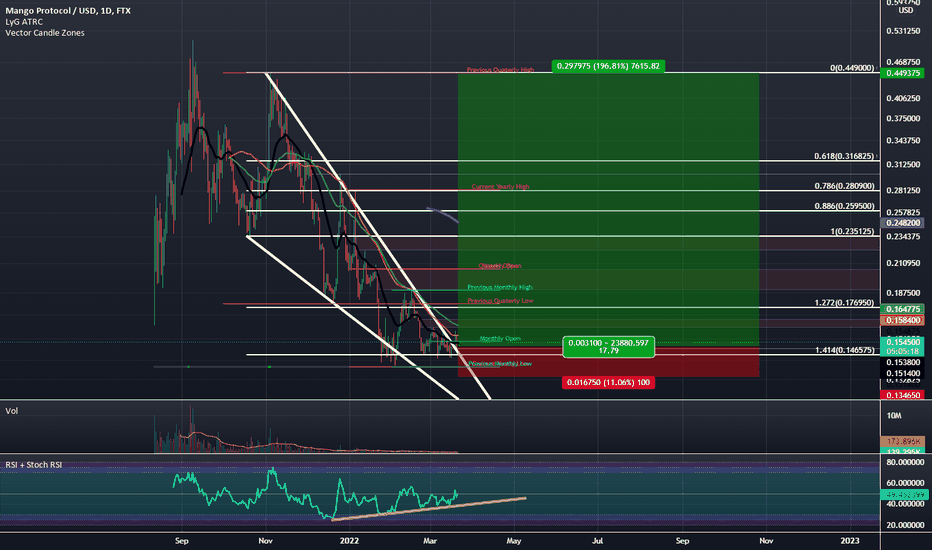Click the black 0.153800 price tag
The image size is (932, 550).
coord(902,362)
